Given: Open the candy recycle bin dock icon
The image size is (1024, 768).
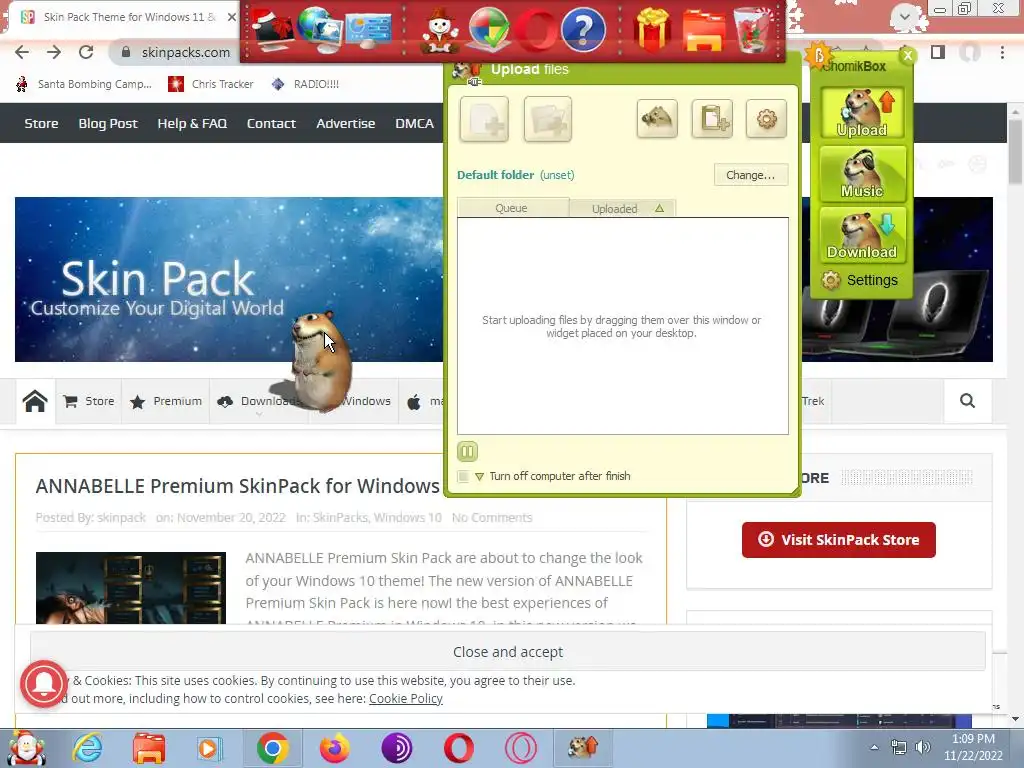Looking at the screenshot, I should tap(755, 30).
